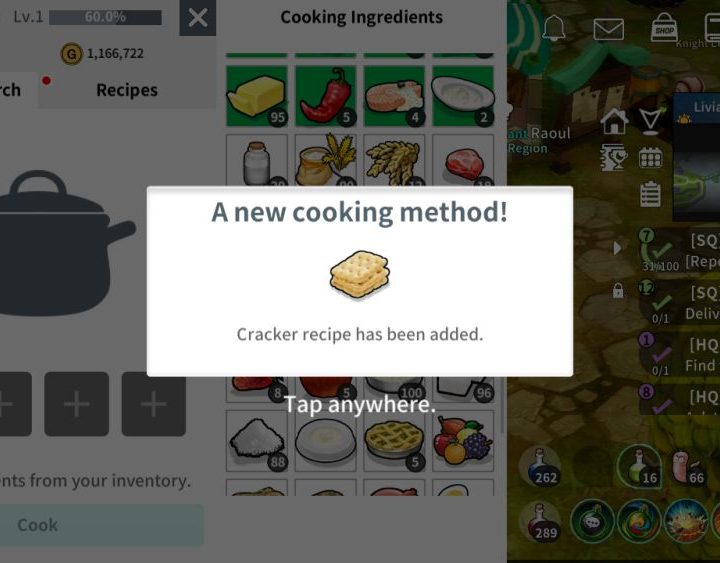Select the cracker recipe image

(x=360, y=274)
